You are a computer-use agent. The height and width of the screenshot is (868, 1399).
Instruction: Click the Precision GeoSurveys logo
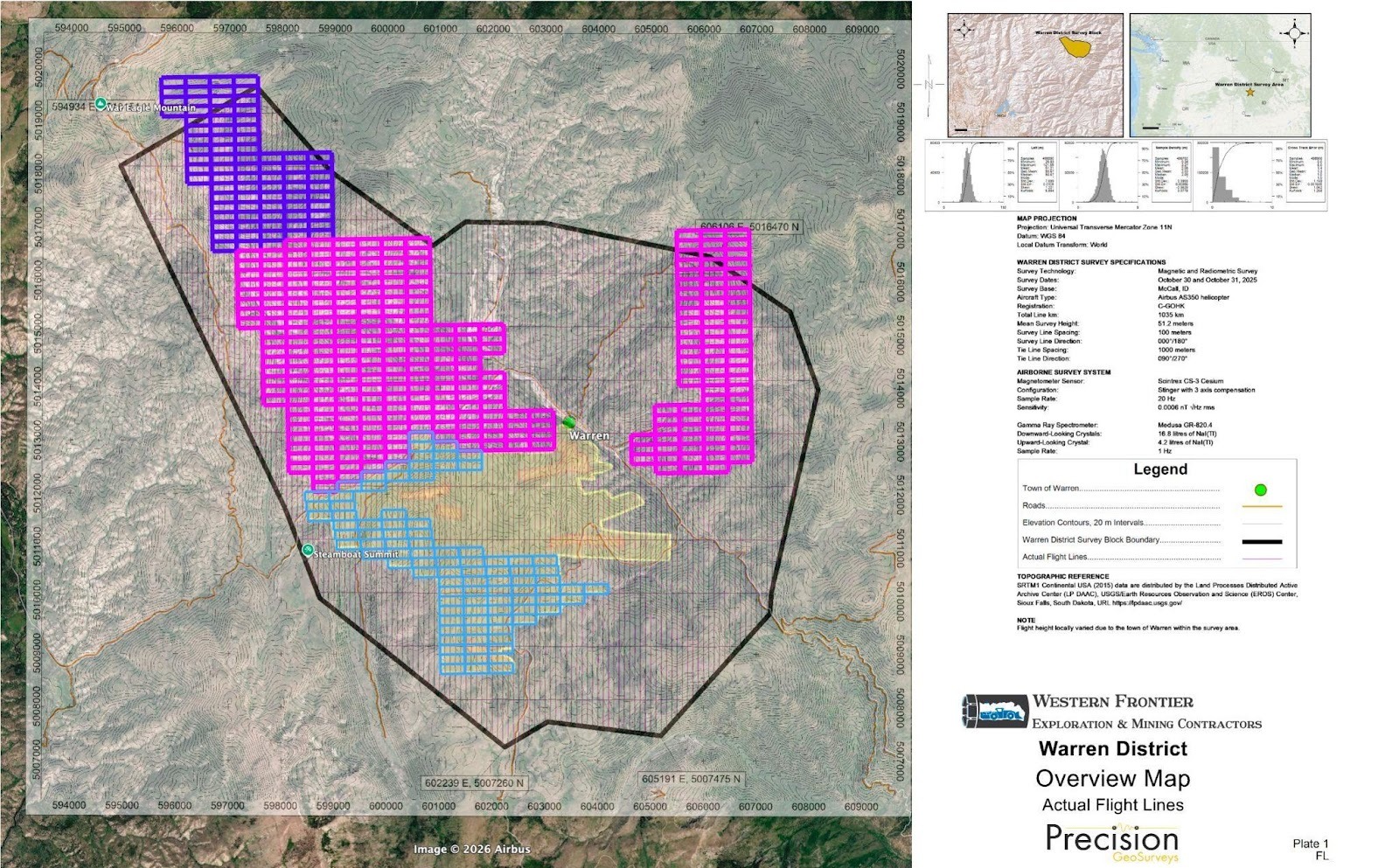tap(1111, 842)
